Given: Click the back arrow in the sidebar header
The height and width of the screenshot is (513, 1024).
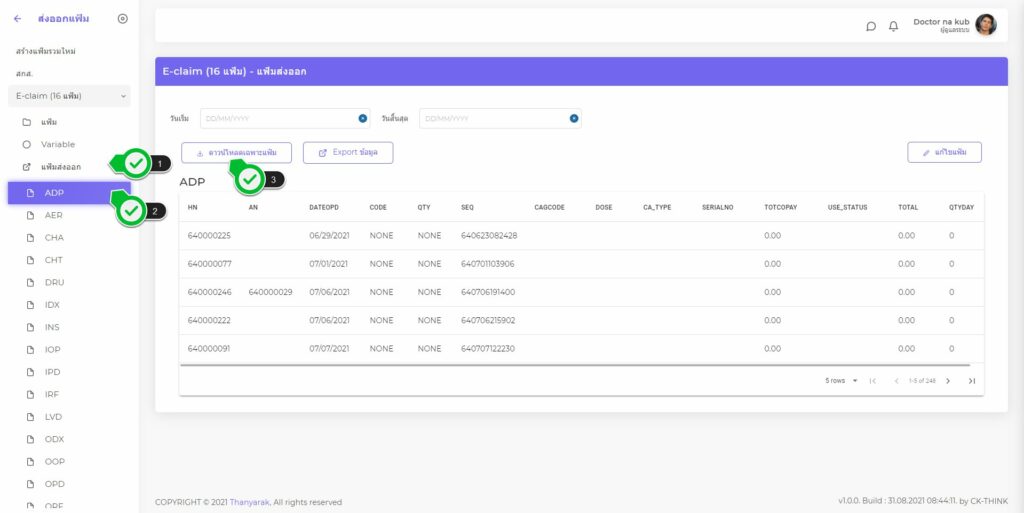Looking at the screenshot, I should coord(18,19).
